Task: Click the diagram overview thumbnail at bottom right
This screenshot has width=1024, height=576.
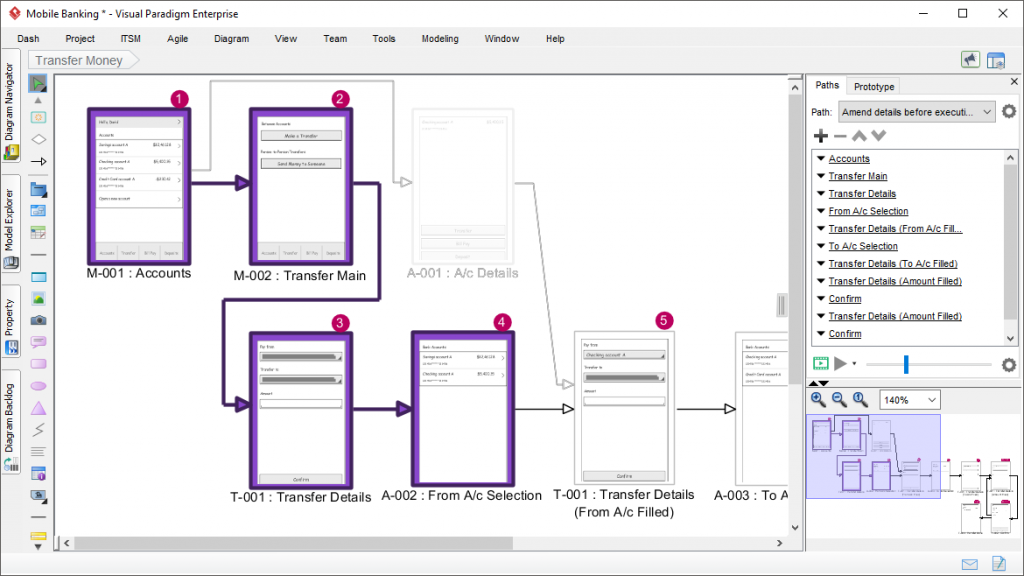Action: coord(875,457)
